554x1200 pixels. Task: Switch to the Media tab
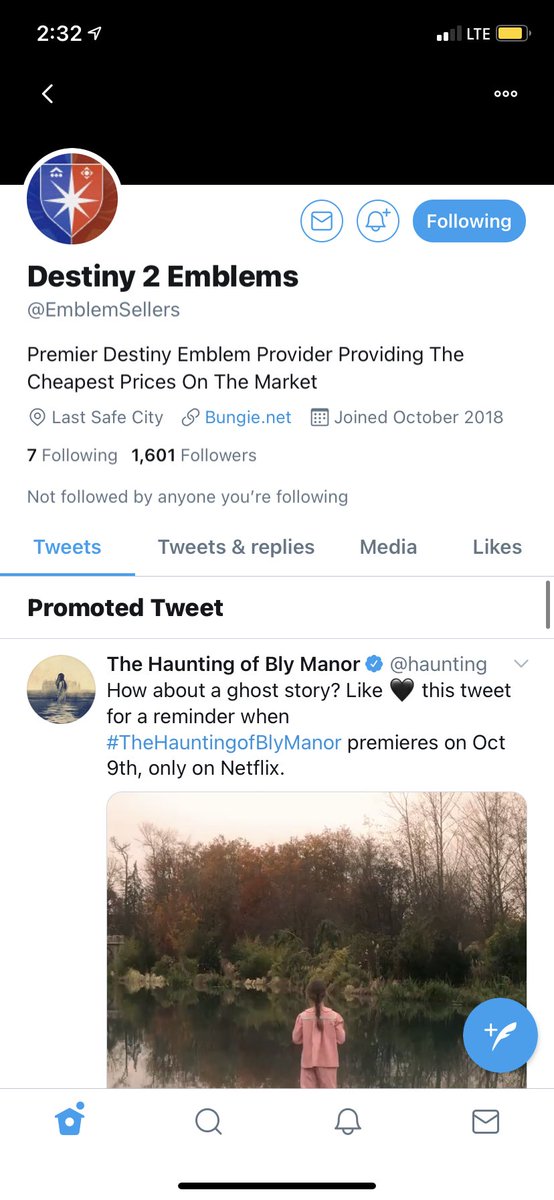pos(388,547)
